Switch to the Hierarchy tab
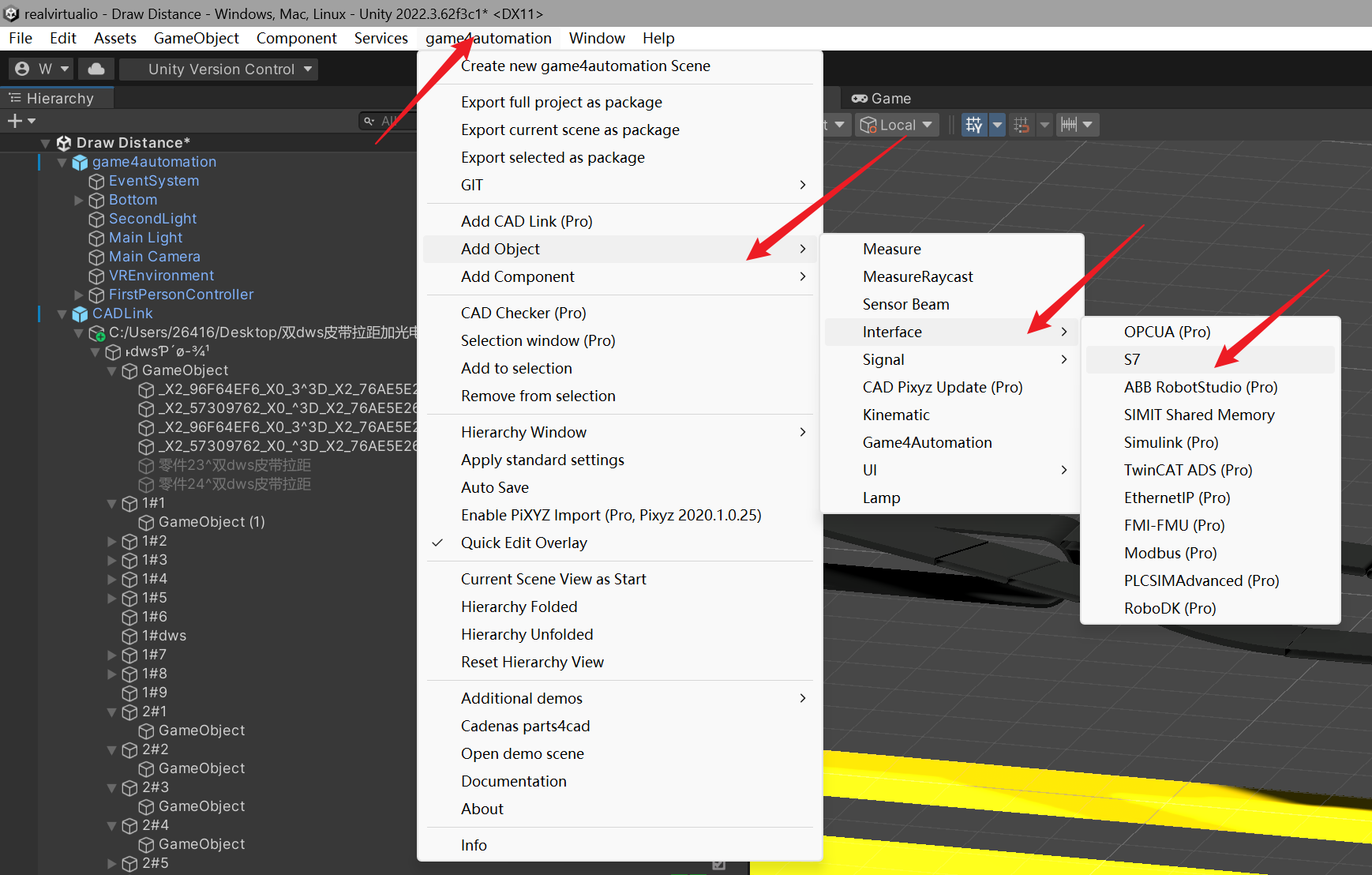 (x=57, y=98)
